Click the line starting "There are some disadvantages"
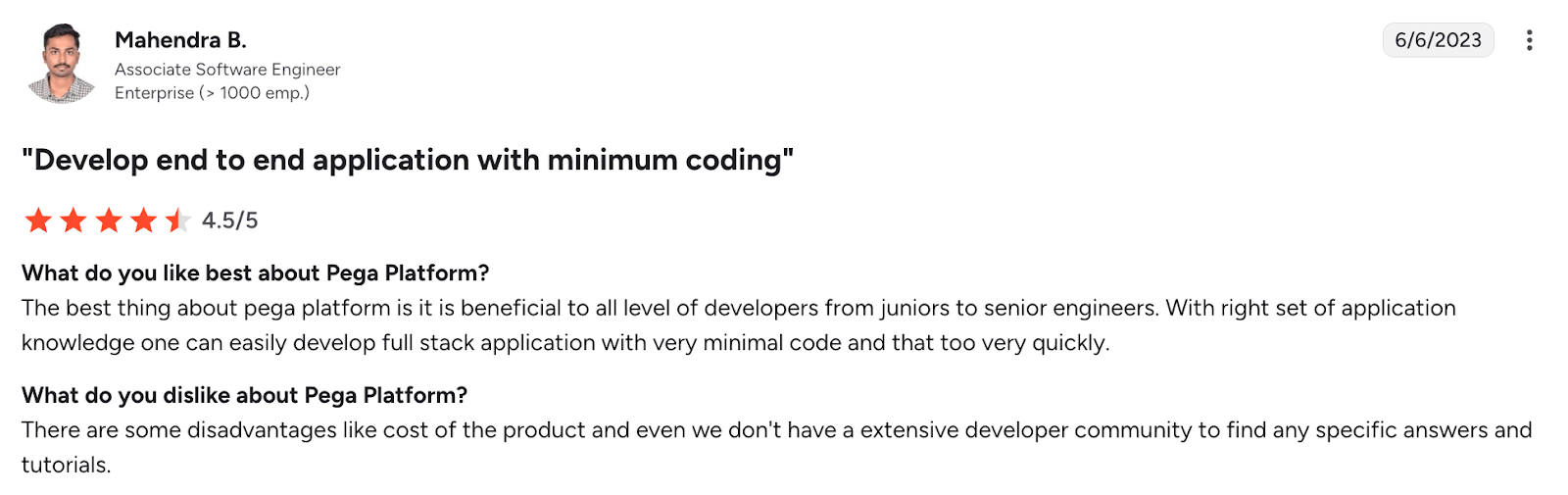 click(776, 430)
